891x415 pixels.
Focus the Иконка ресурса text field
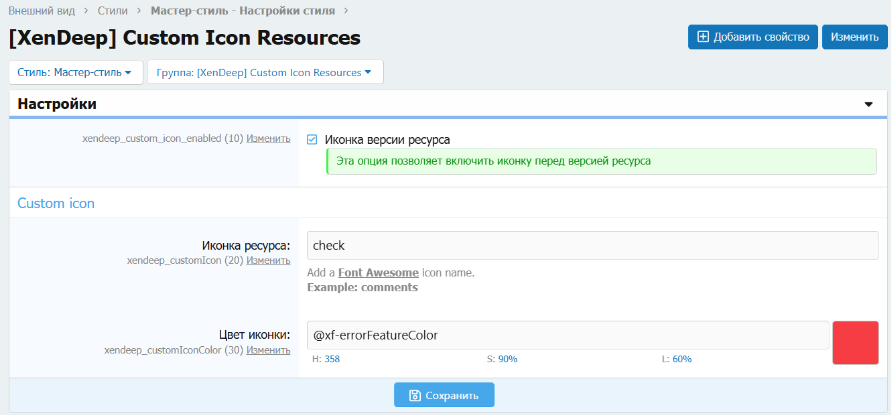[592, 246]
